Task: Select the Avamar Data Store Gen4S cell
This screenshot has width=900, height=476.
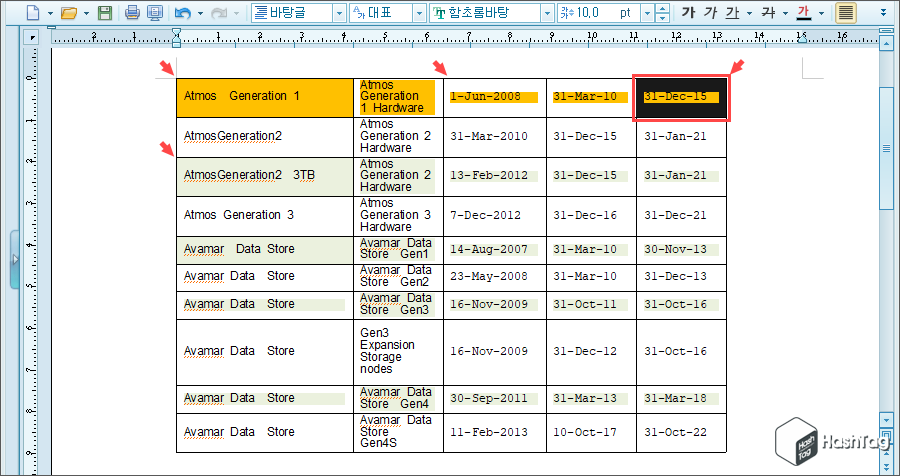Action: tap(398, 433)
